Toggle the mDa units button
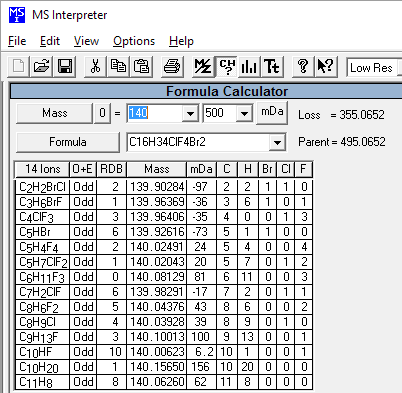This screenshot has width=402, height=393. pyautogui.click(x=272, y=113)
